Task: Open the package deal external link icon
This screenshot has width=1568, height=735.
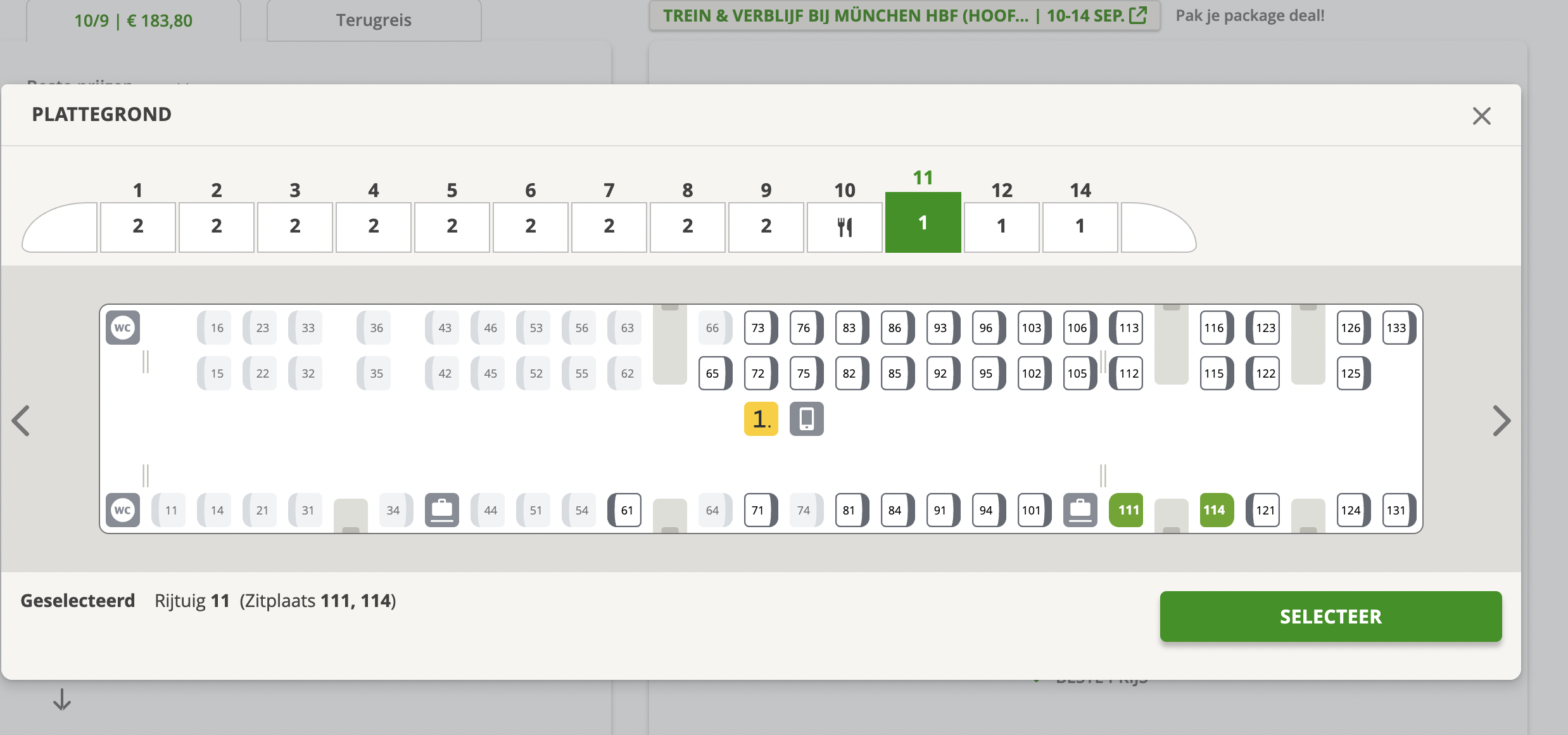Action: [1138, 15]
